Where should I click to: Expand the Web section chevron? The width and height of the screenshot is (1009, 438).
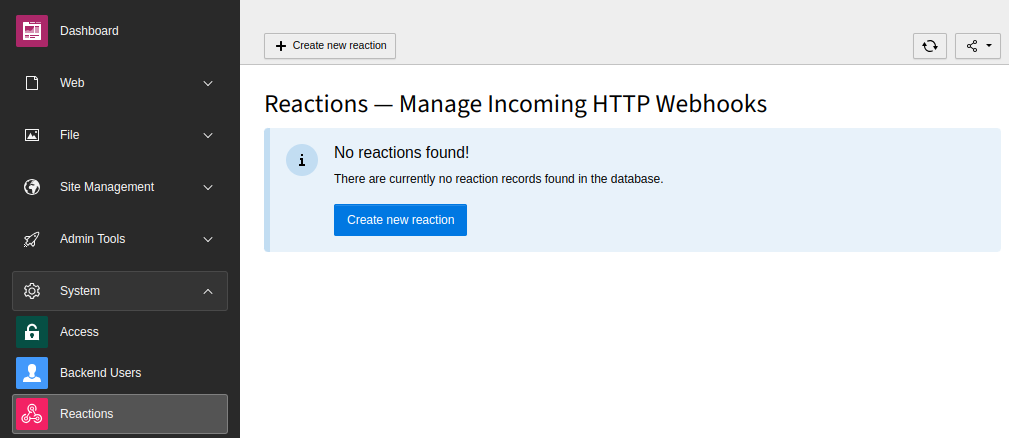[208, 83]
